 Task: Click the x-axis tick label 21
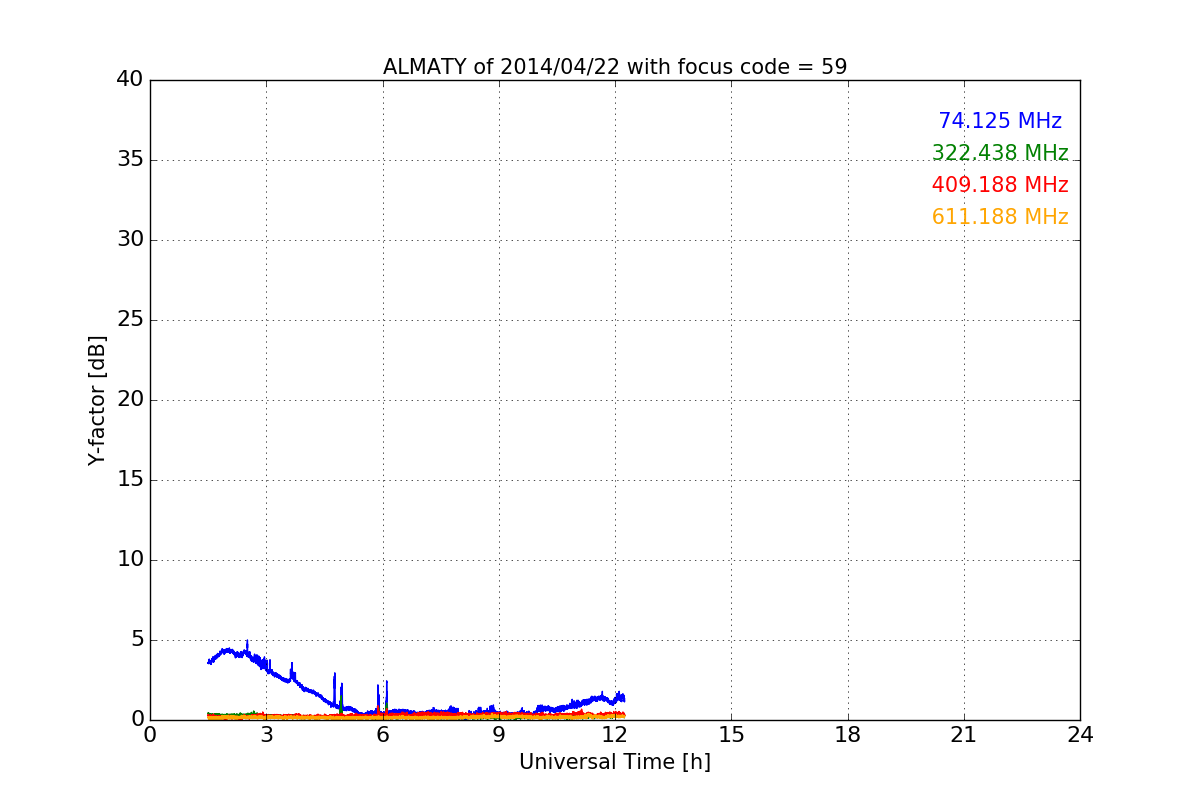click(x=964, y=735)
